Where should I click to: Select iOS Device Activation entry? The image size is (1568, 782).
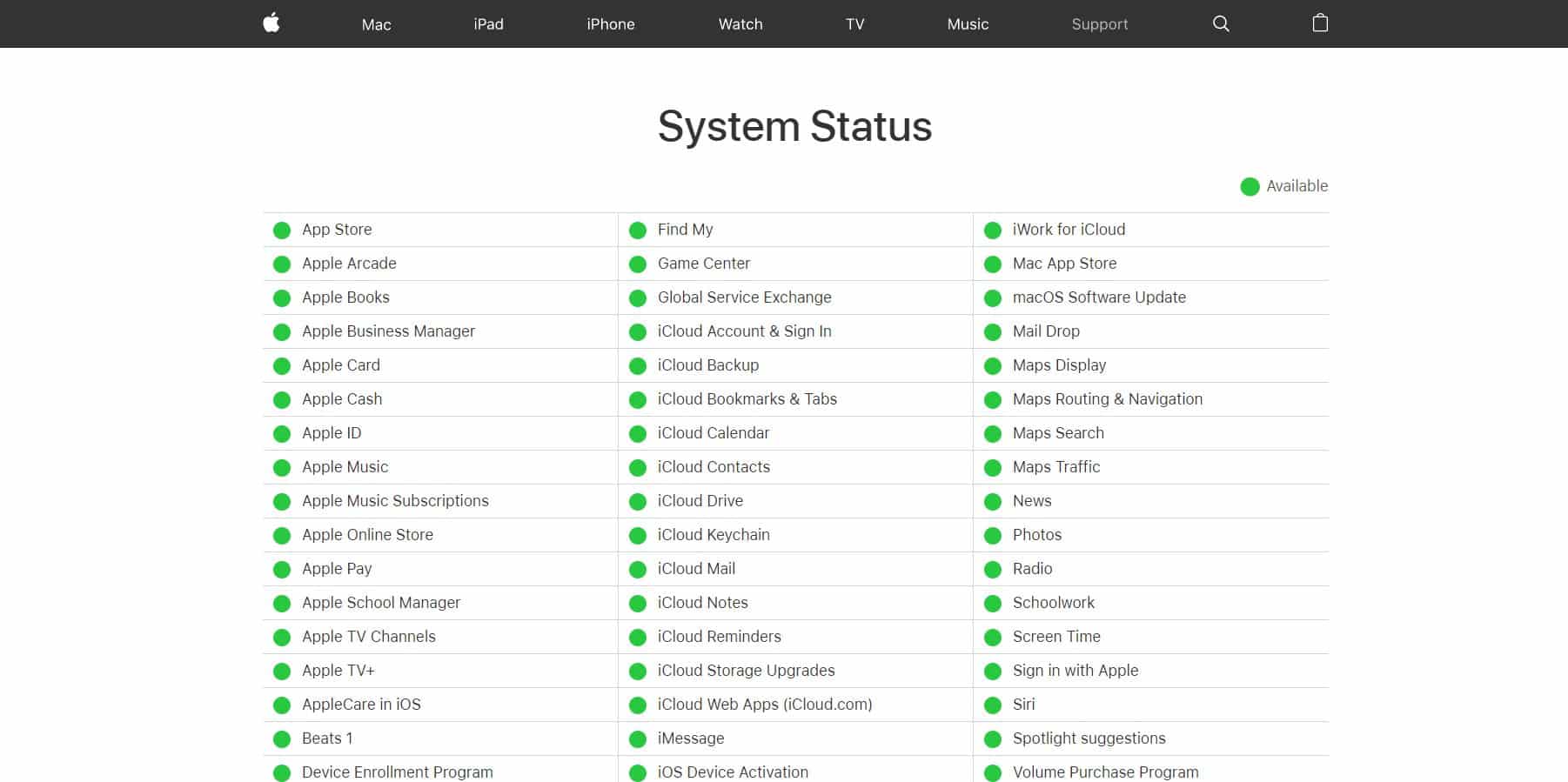(x=733, y=772)
